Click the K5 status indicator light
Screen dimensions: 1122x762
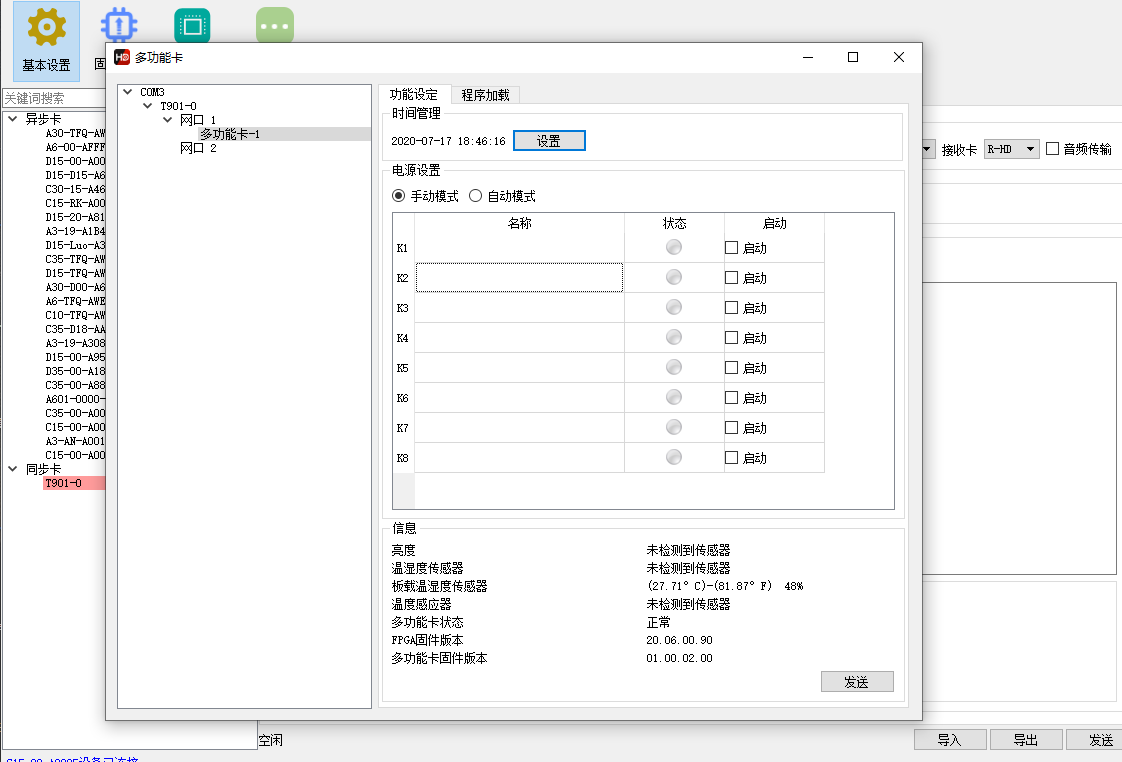[674, 367]
